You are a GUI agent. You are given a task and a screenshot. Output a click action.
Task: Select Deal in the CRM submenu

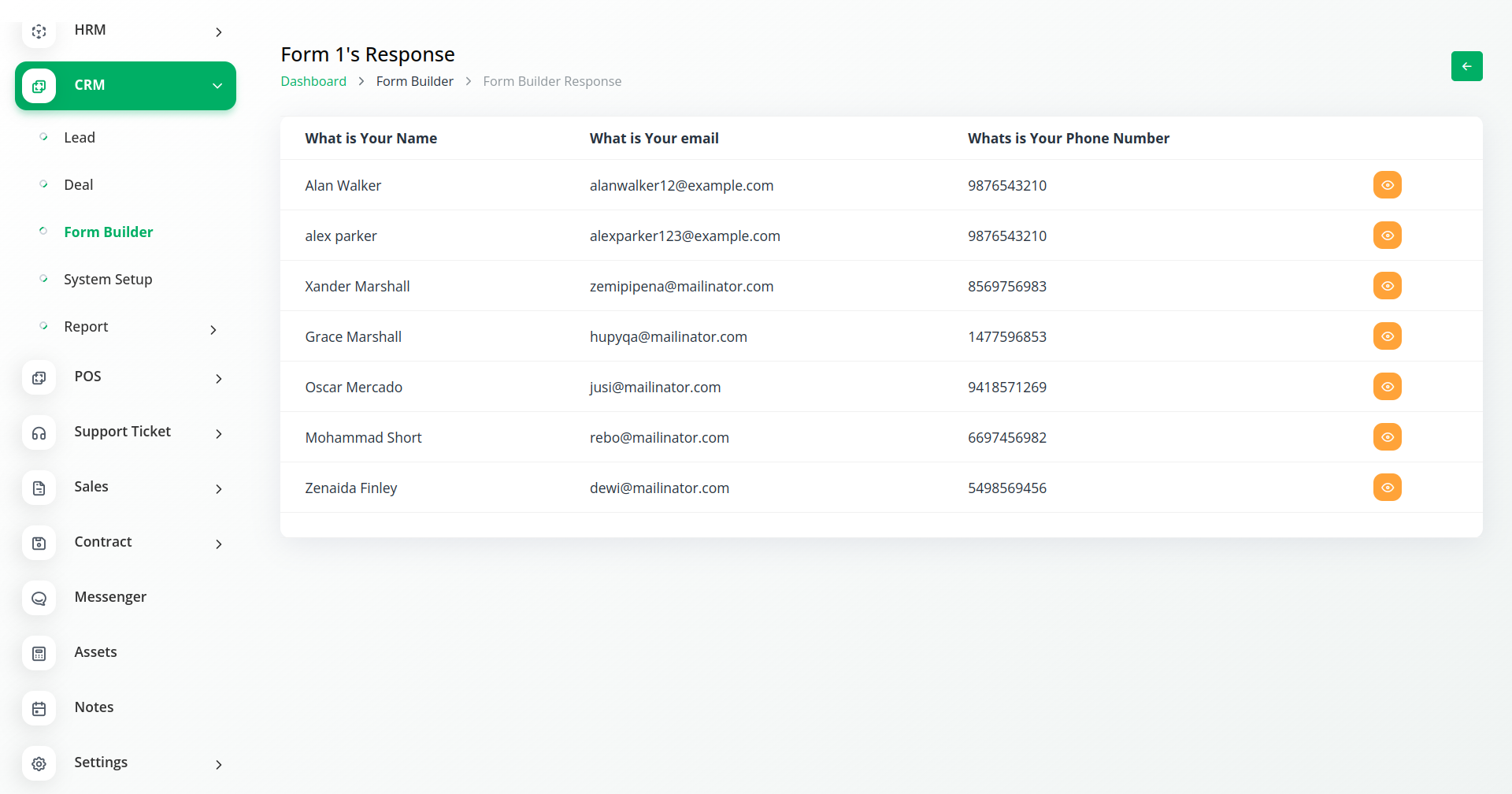[x=79, y=185]
